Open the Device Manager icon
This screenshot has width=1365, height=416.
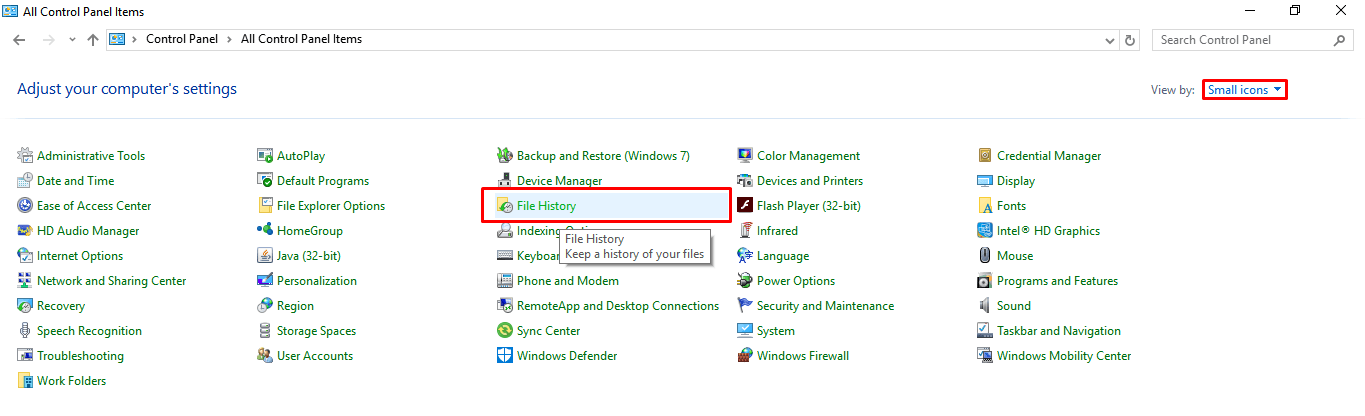(x=505, y=181)
